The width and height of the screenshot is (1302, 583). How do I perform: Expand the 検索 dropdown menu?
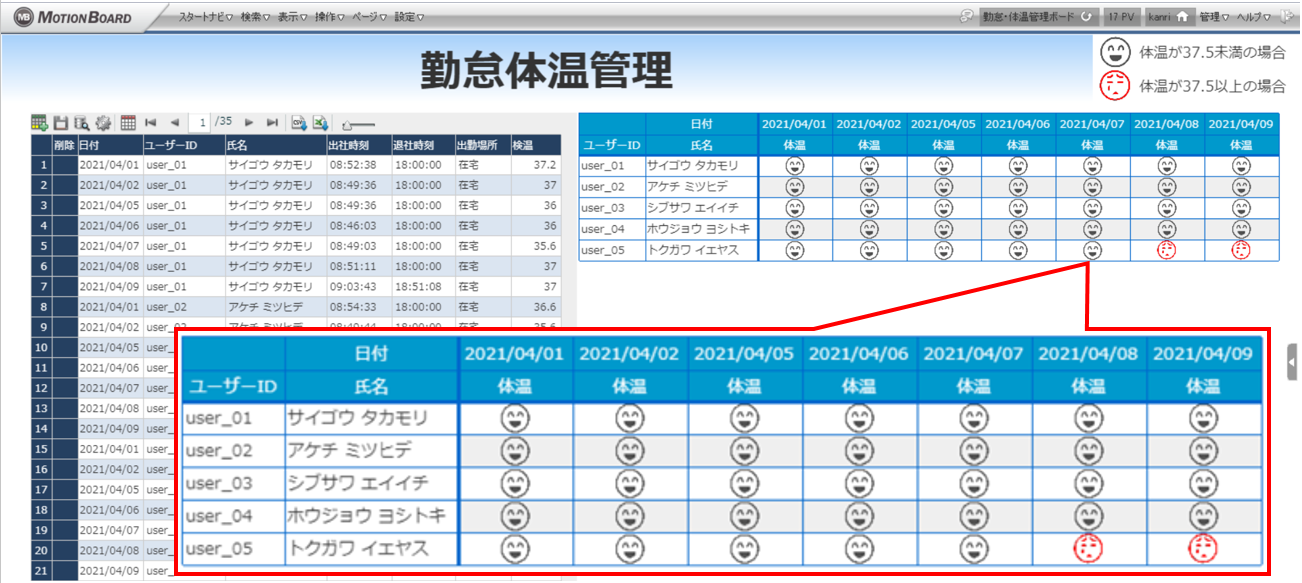point(255,17)
